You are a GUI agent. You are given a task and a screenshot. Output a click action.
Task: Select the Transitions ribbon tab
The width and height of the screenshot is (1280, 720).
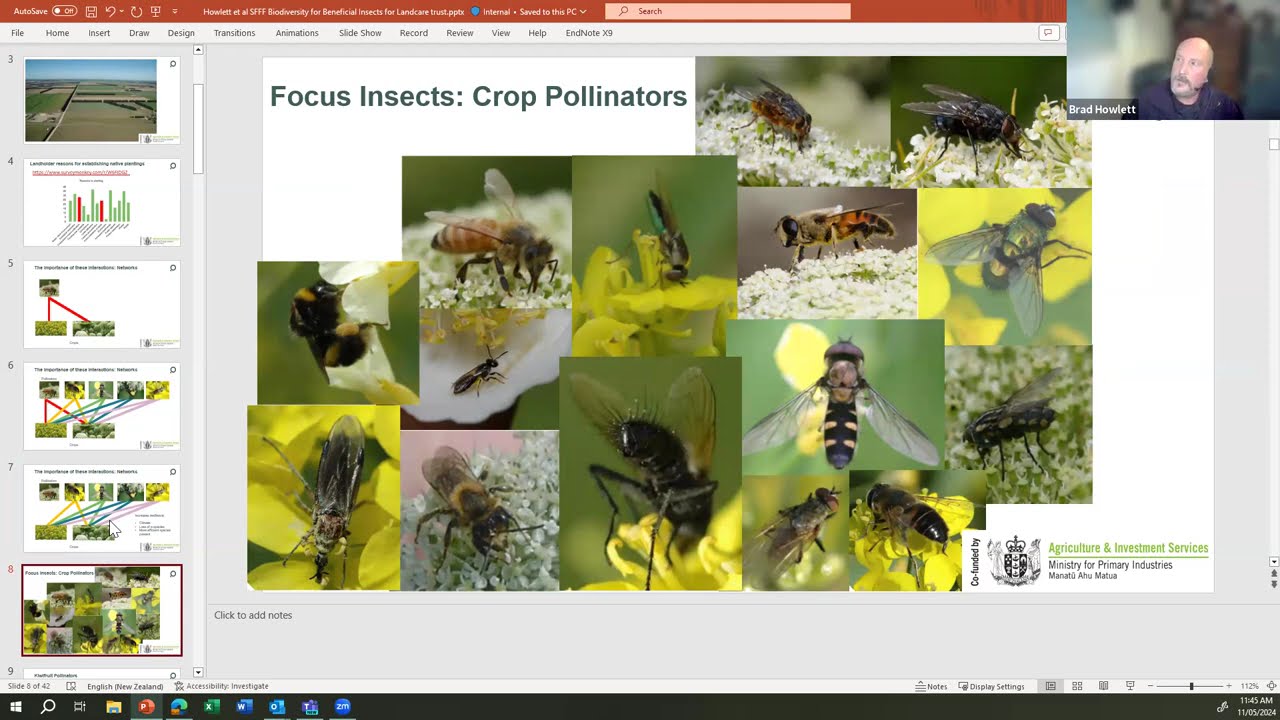coord(234,33)
